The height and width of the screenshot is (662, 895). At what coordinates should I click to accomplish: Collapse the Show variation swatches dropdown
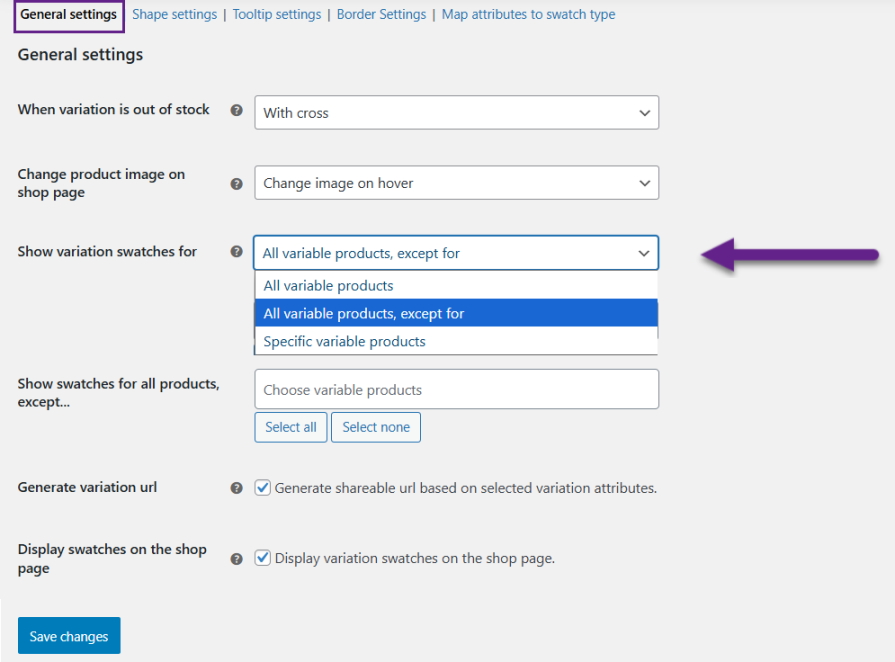point(456,253)
